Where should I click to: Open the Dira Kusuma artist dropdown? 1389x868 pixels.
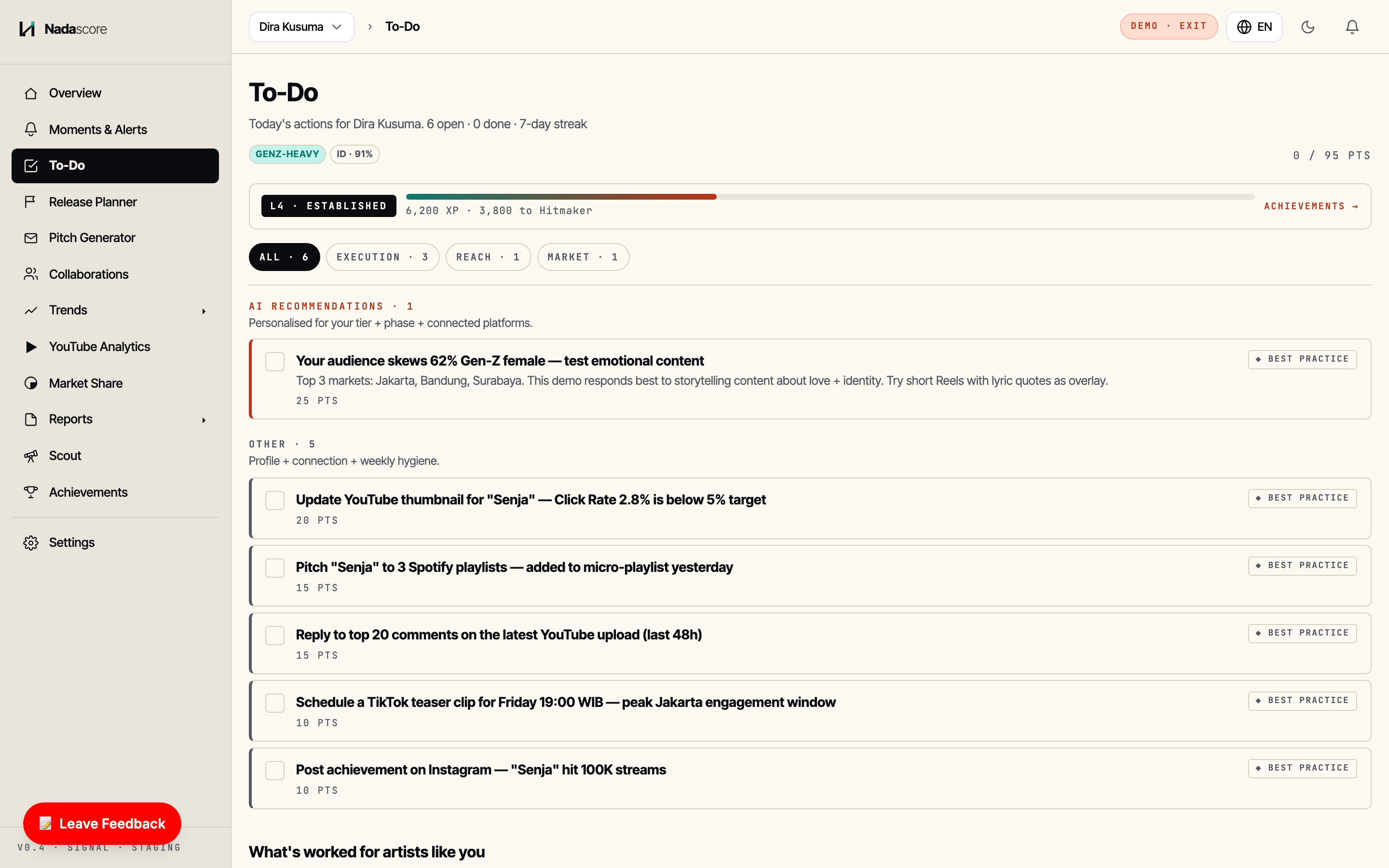click(x=301, y=27)
